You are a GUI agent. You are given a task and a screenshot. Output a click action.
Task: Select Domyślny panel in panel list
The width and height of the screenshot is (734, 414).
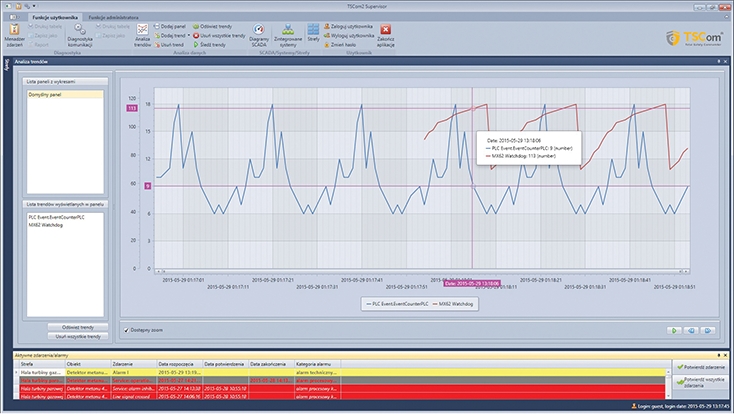[x=65, y=95]
